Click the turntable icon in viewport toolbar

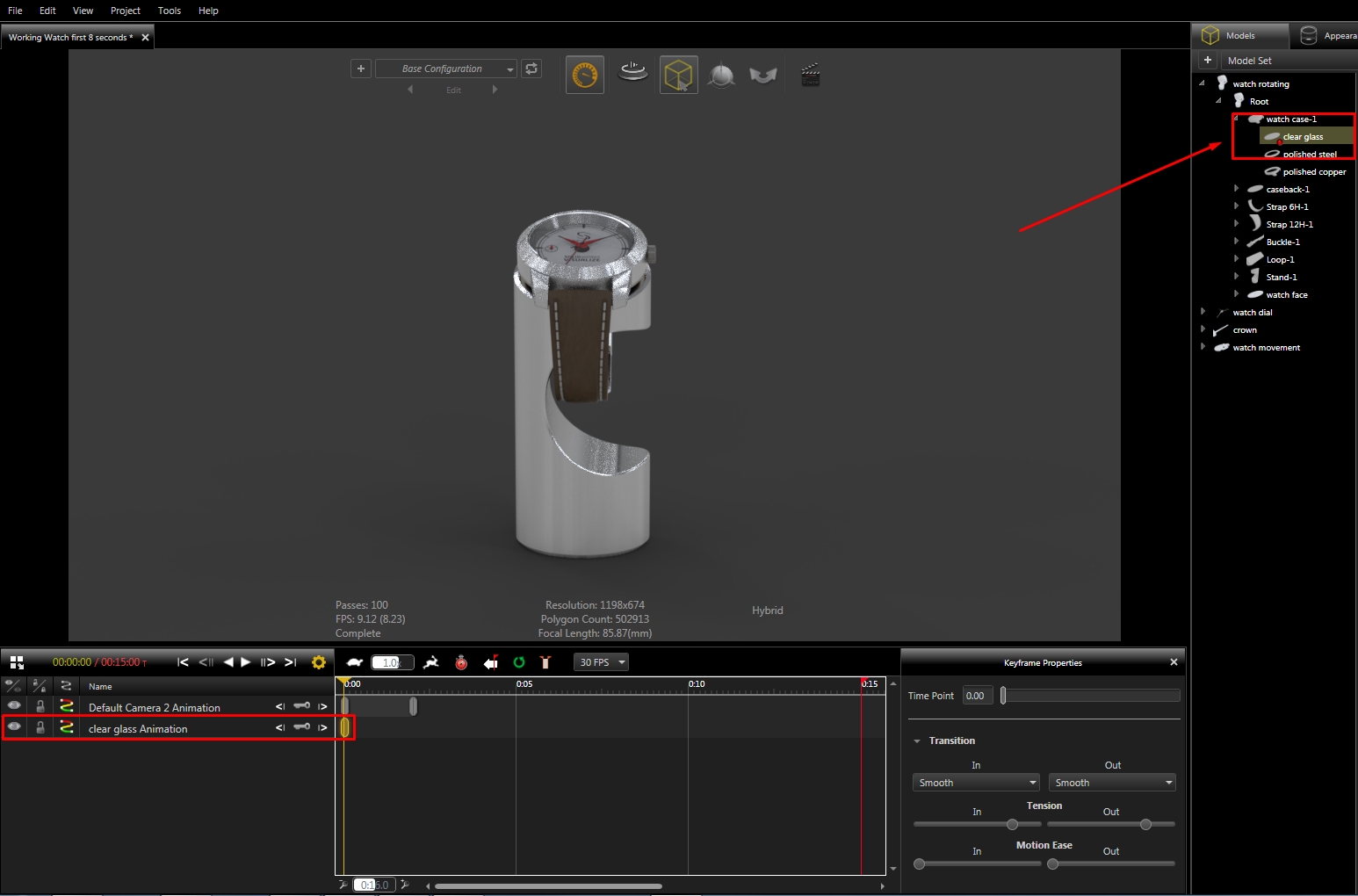click(x=632, y=73)
